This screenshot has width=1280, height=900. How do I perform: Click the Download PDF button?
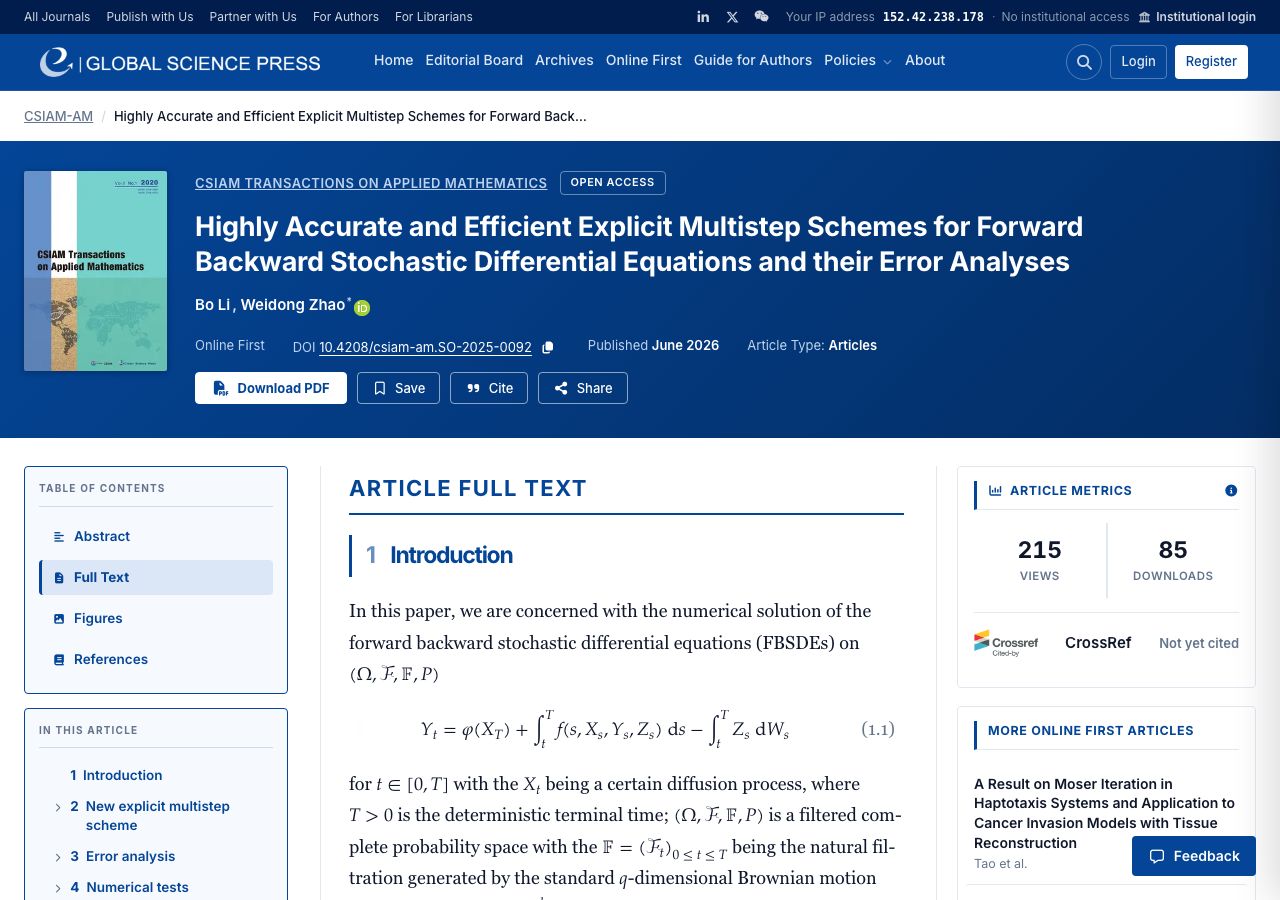[271, 388]
